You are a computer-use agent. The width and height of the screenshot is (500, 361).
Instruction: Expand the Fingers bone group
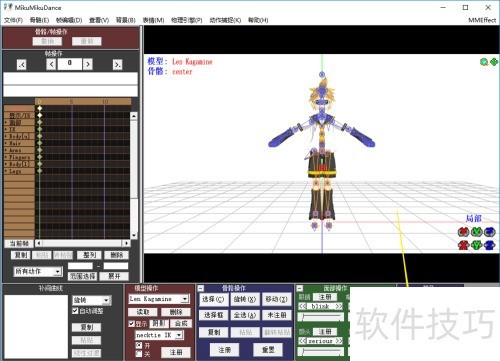point(6,157)
